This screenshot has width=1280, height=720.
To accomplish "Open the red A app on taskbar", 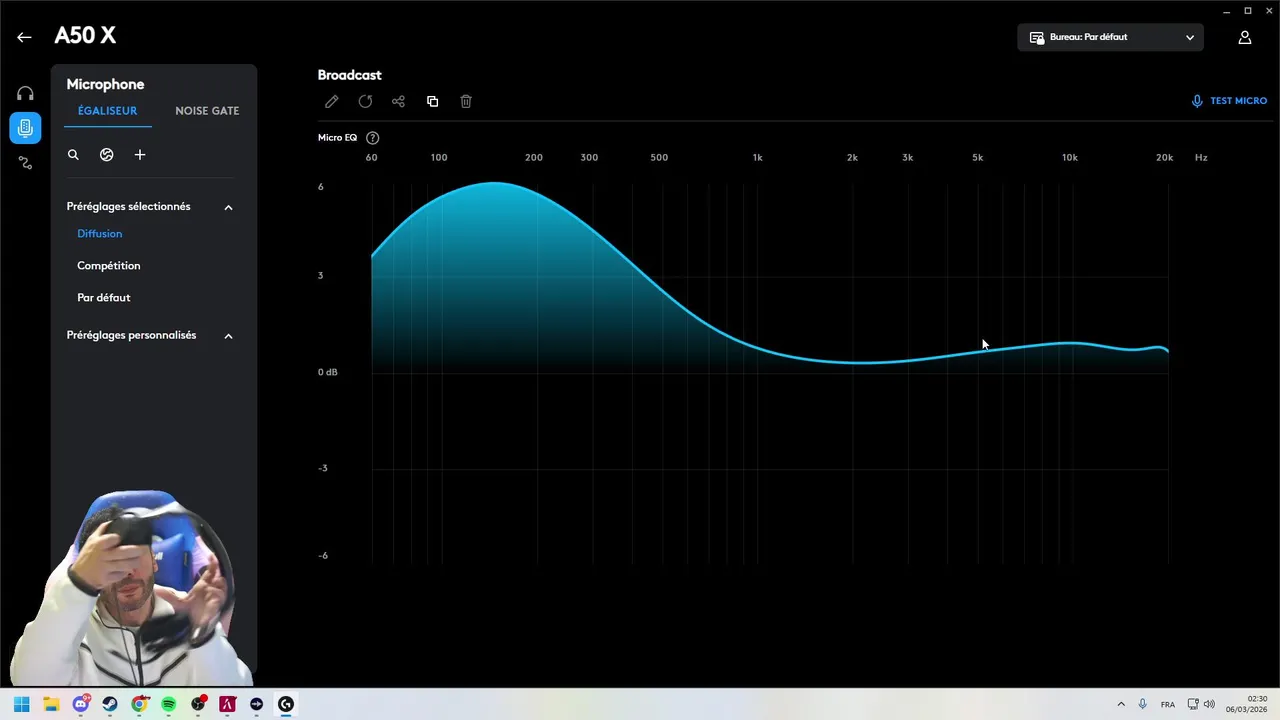I will point(227,704).
